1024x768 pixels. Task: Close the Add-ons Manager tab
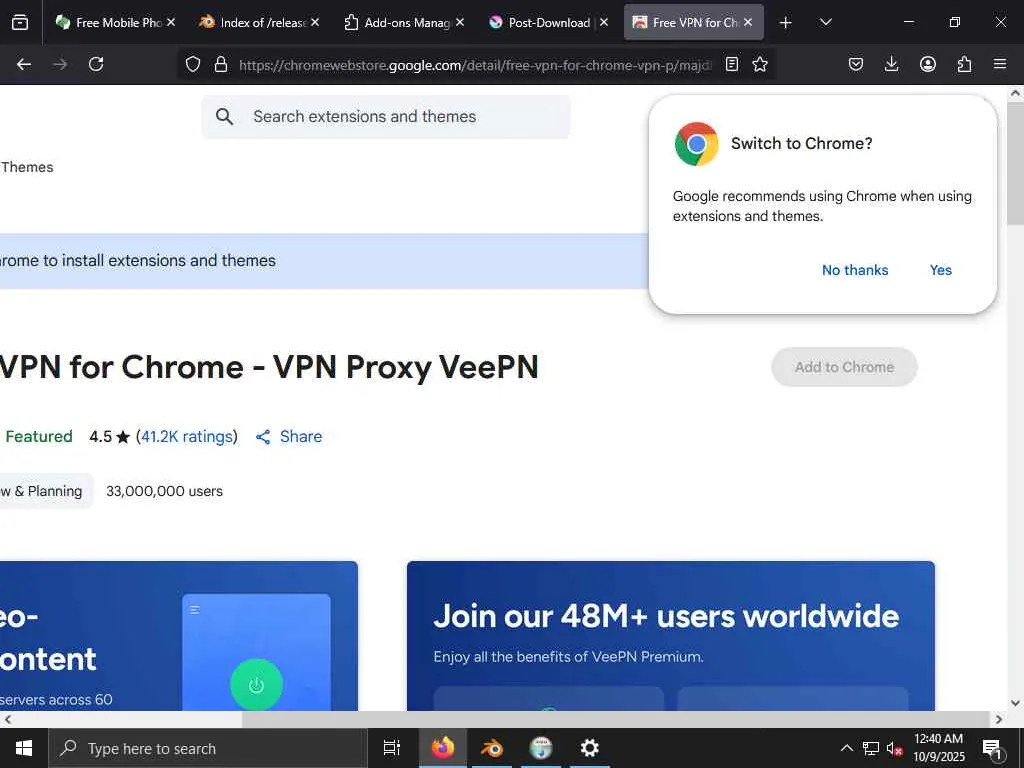point(460,22)
